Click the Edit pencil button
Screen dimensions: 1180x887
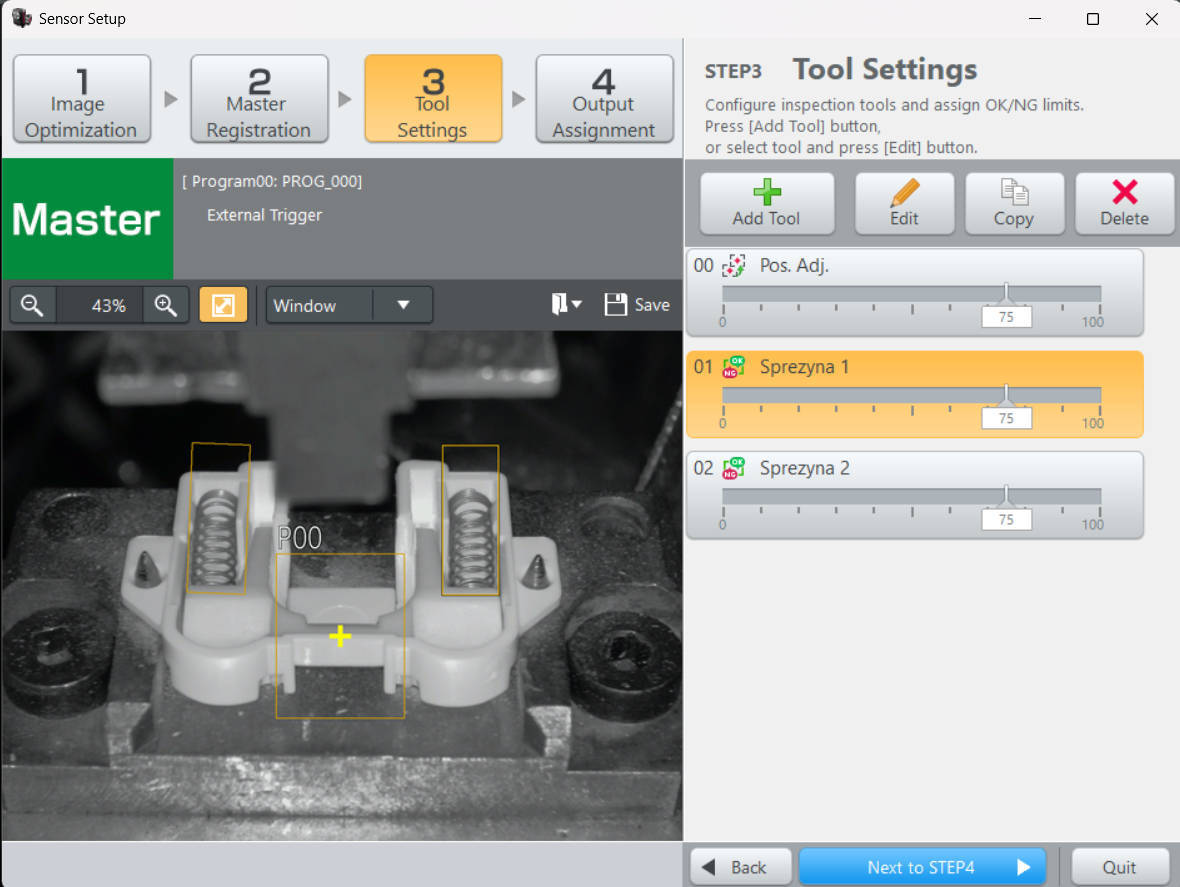904,203
